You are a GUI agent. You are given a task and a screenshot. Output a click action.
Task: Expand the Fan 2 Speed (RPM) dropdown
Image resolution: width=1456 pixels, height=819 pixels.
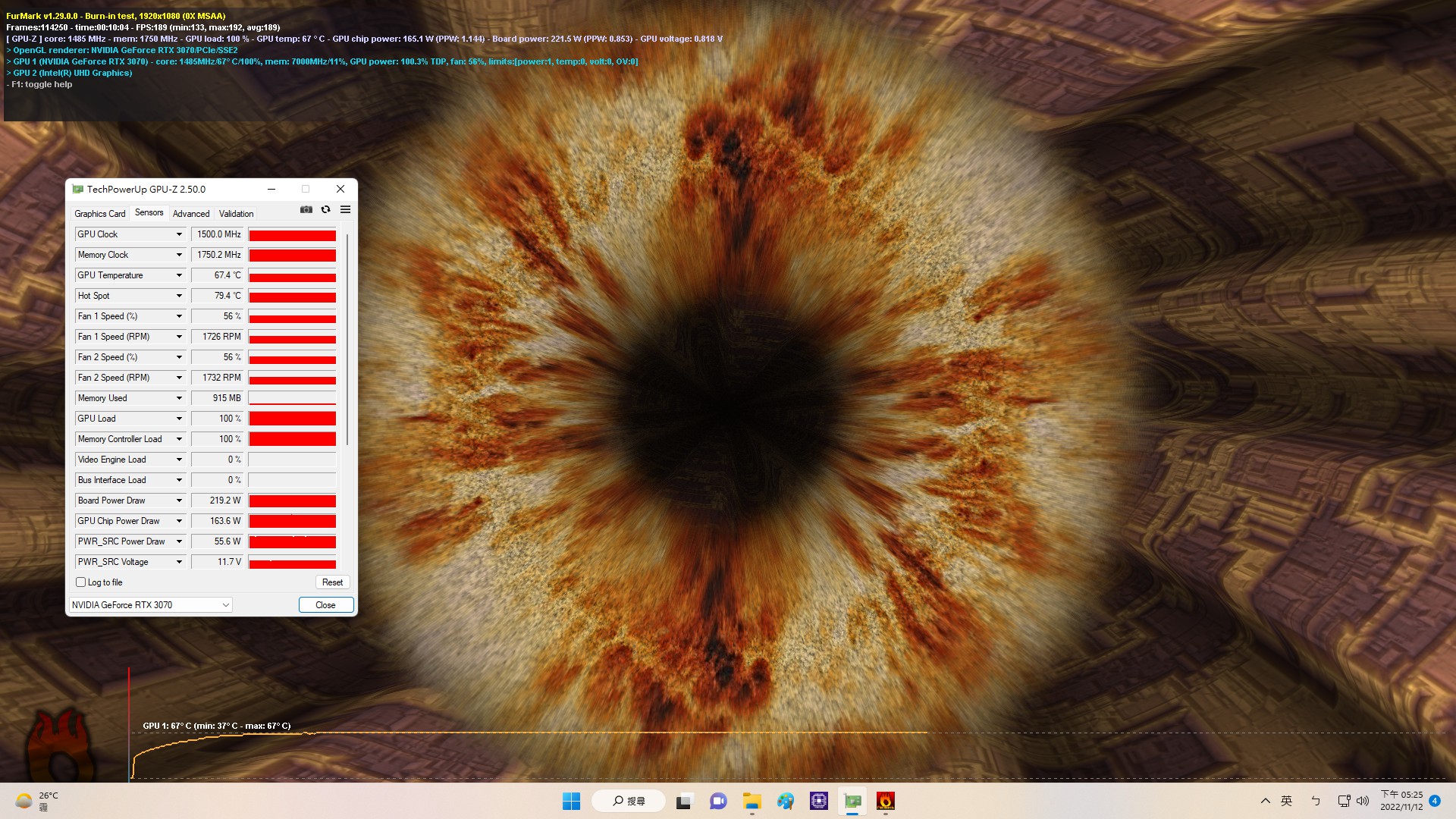179,378
